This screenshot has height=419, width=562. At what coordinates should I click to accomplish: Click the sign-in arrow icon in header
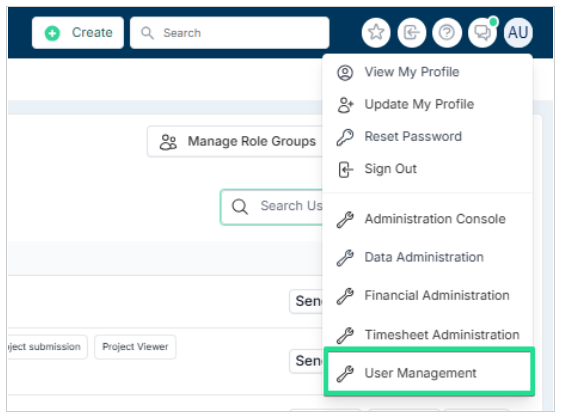(x=411, y=33)
